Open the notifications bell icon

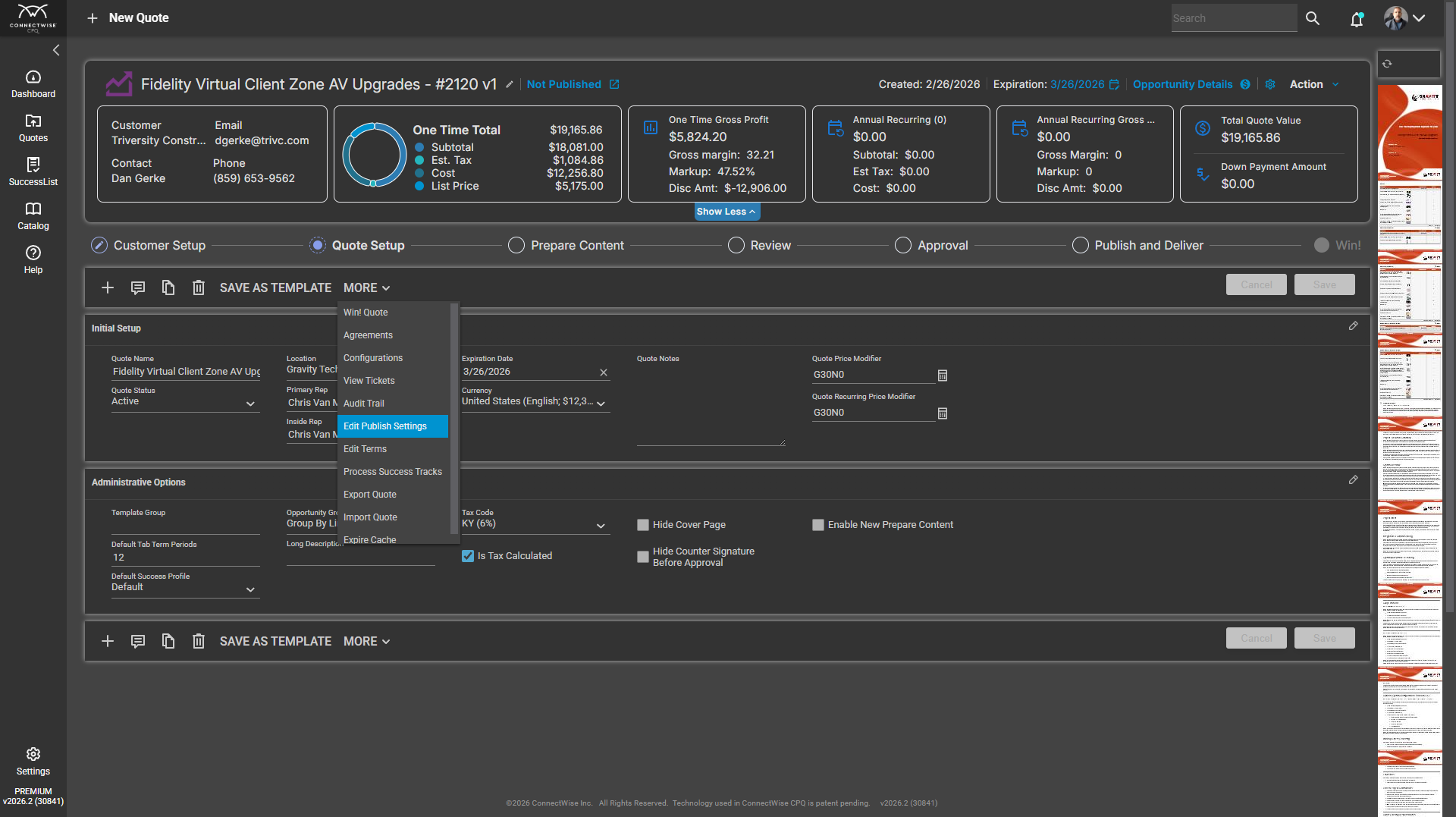[1357, 19]
